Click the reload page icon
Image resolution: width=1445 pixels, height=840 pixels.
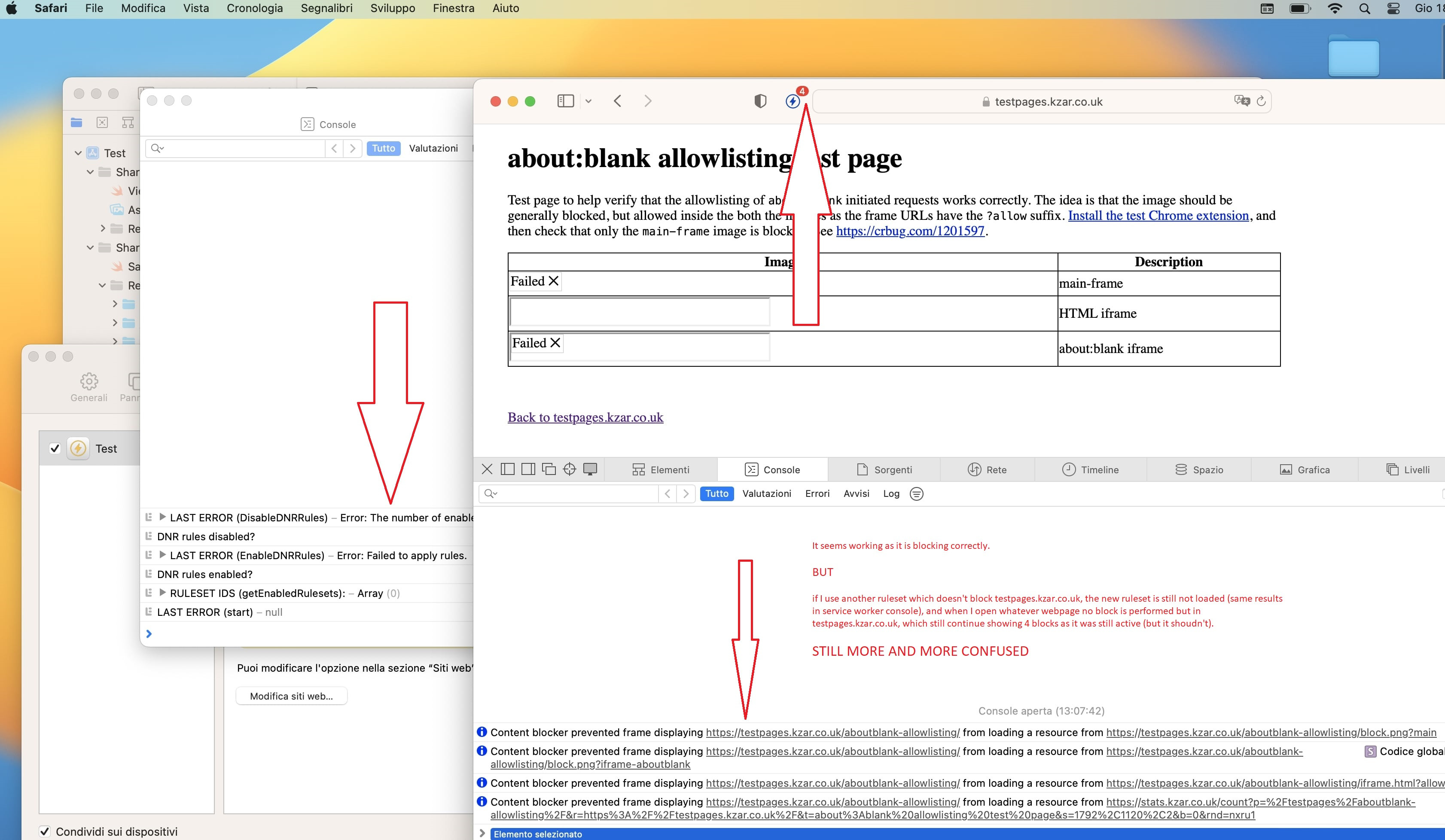pos(1261,101)
